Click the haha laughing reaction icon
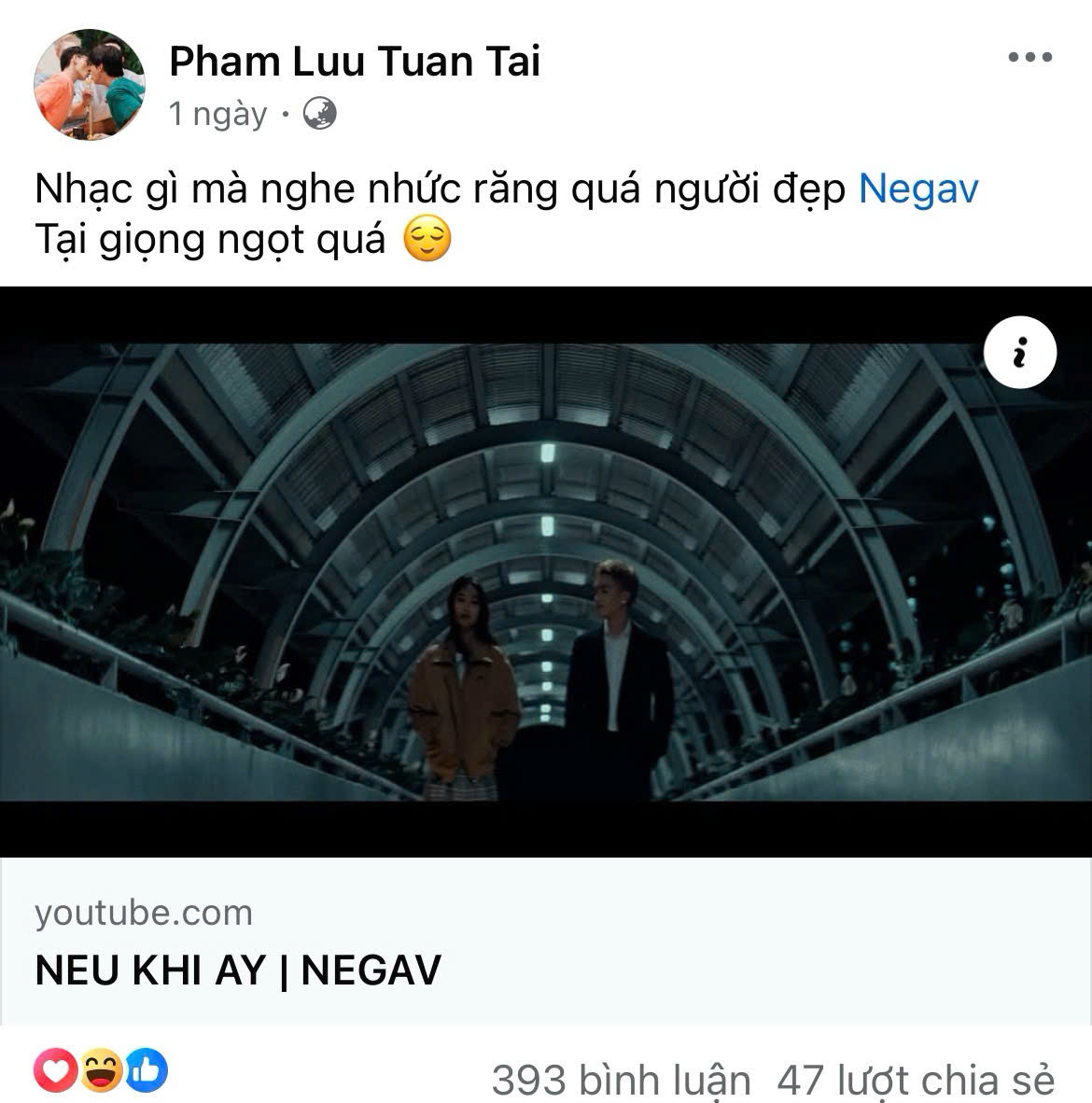Viewport: 1092px width, 1103px height. click(102, 1069)
